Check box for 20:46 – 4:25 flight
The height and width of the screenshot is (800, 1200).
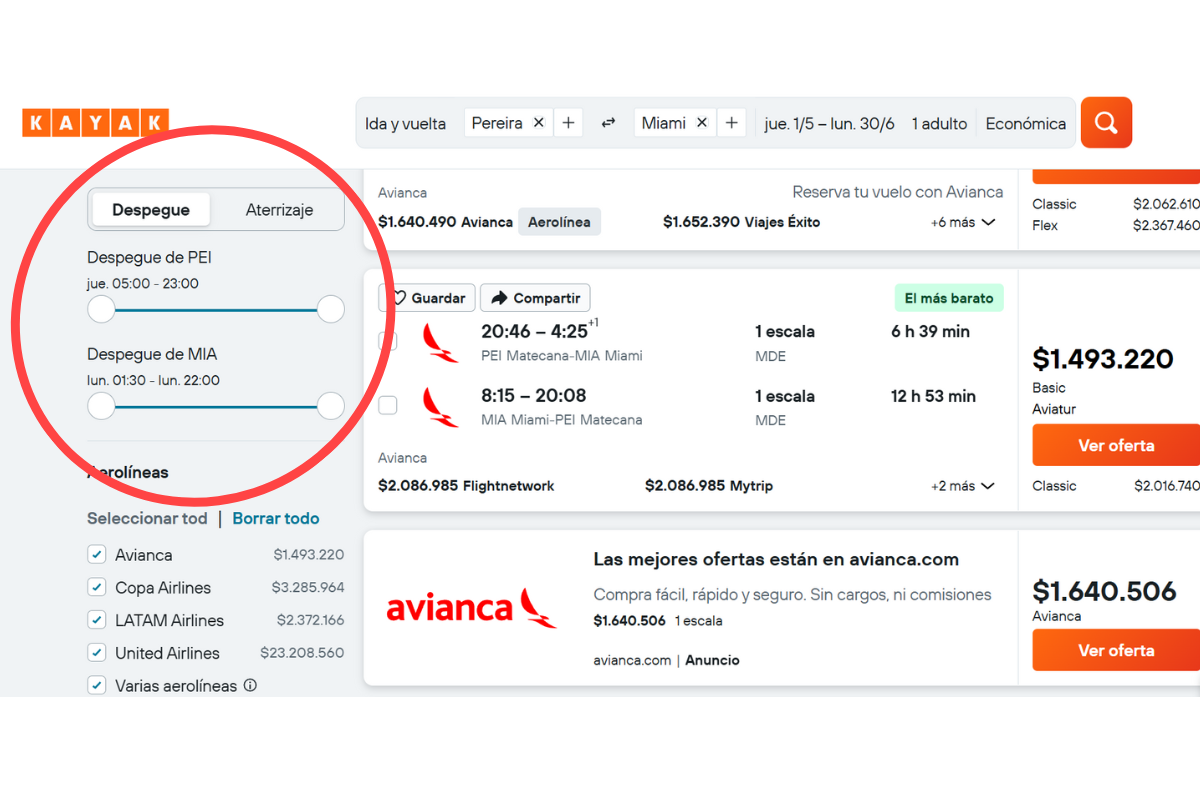[388, 341]
